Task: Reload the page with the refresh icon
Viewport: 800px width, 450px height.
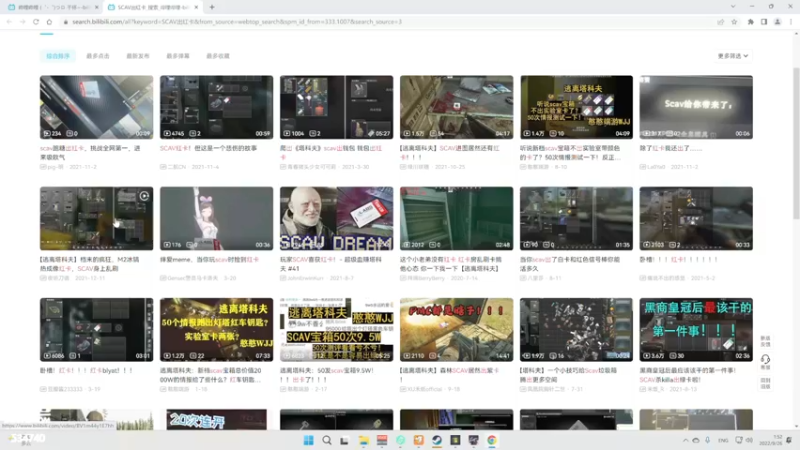Action: coord(36,22)
